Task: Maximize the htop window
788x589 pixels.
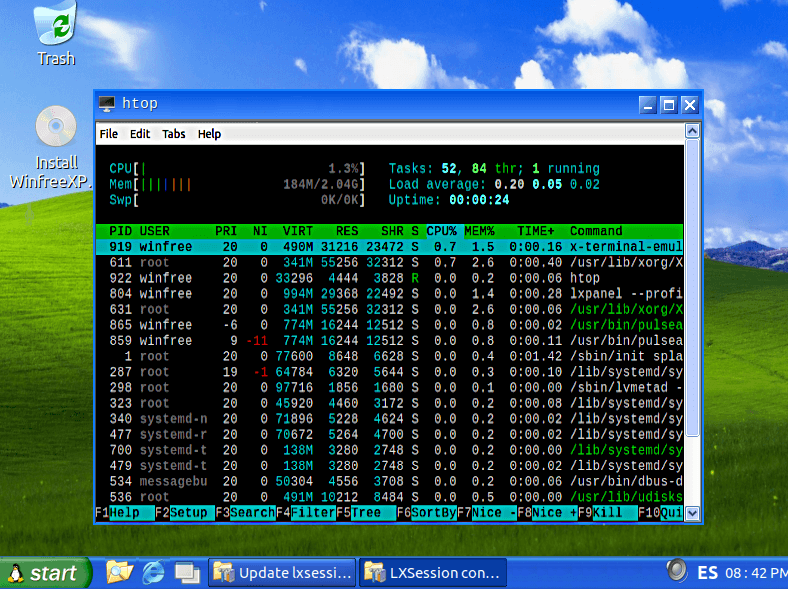Action: click(669, 105)
